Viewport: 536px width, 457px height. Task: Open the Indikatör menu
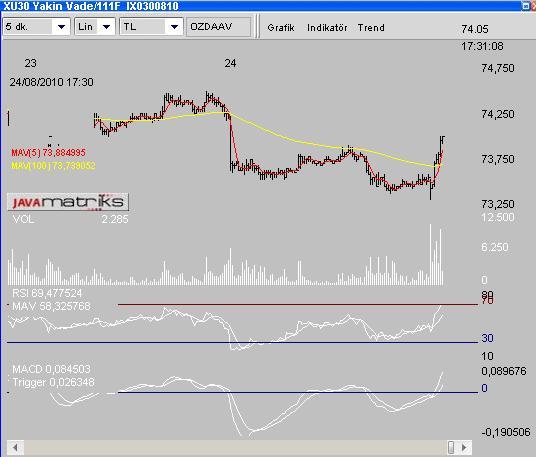[x=327, y=28]
